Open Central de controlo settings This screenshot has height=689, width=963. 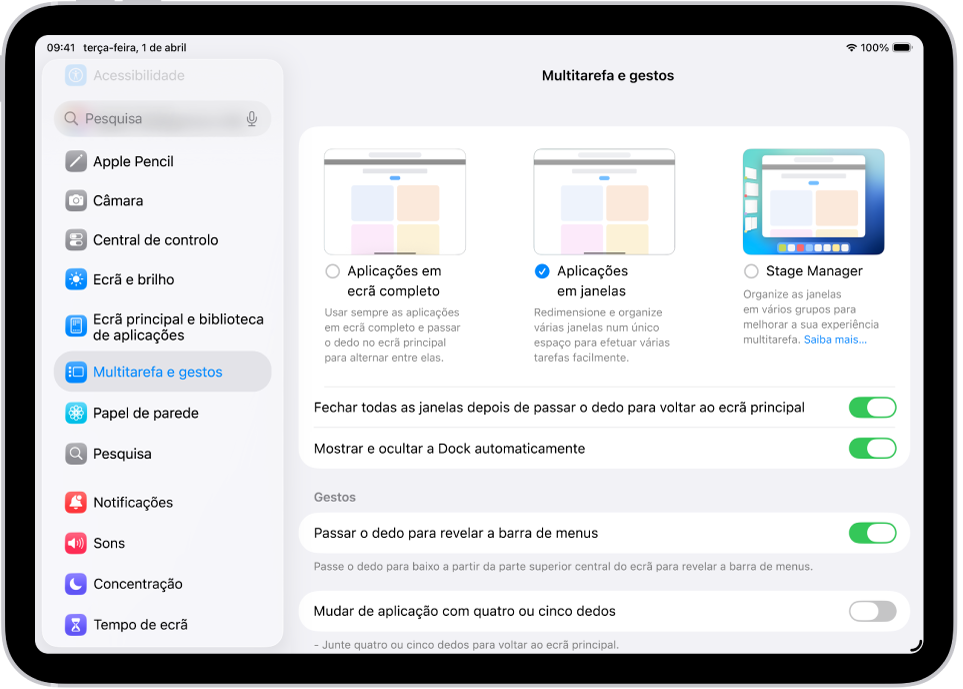(x=76, y=240)
